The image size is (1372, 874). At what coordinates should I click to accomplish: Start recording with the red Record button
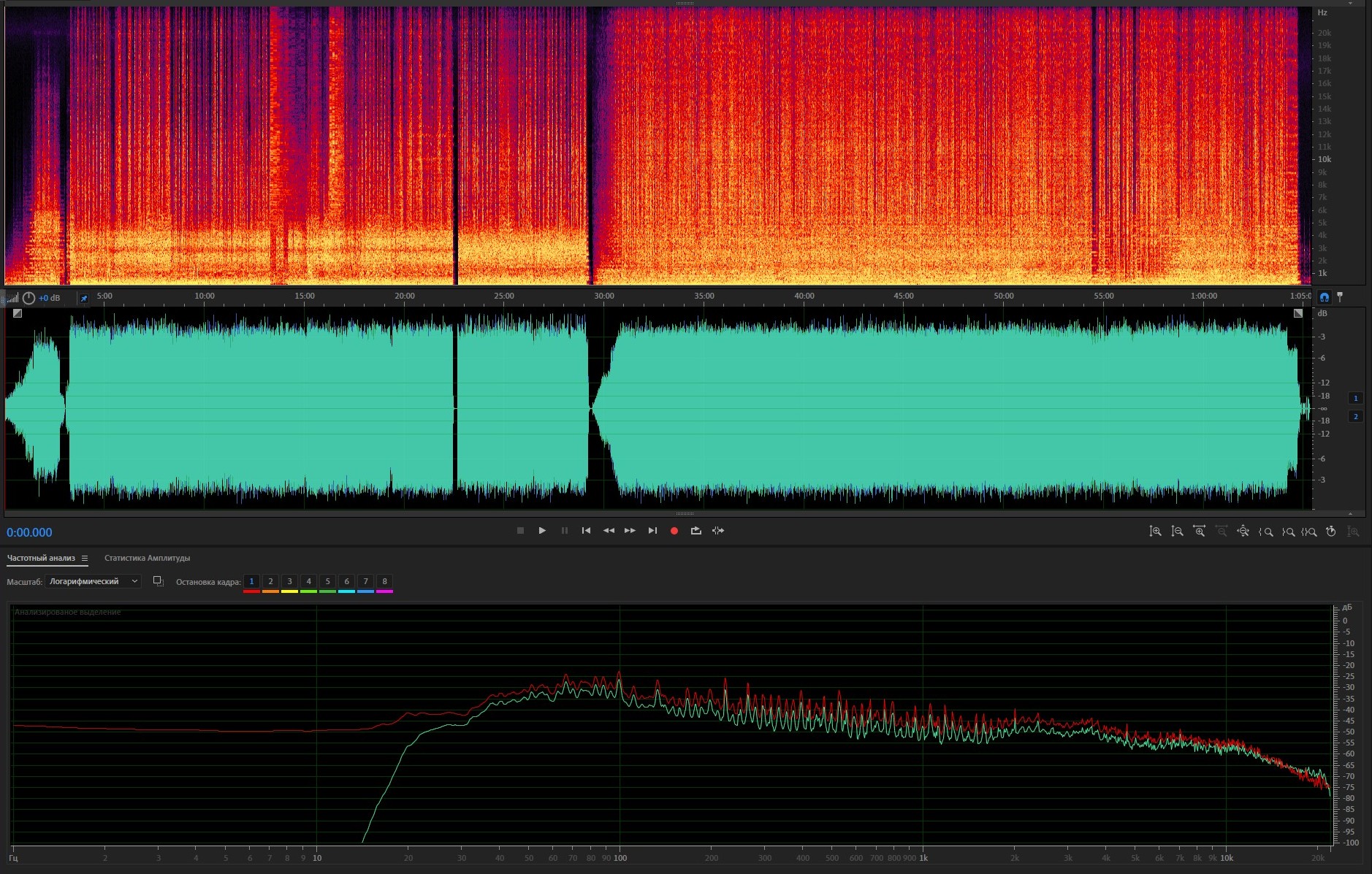(674, 531)
